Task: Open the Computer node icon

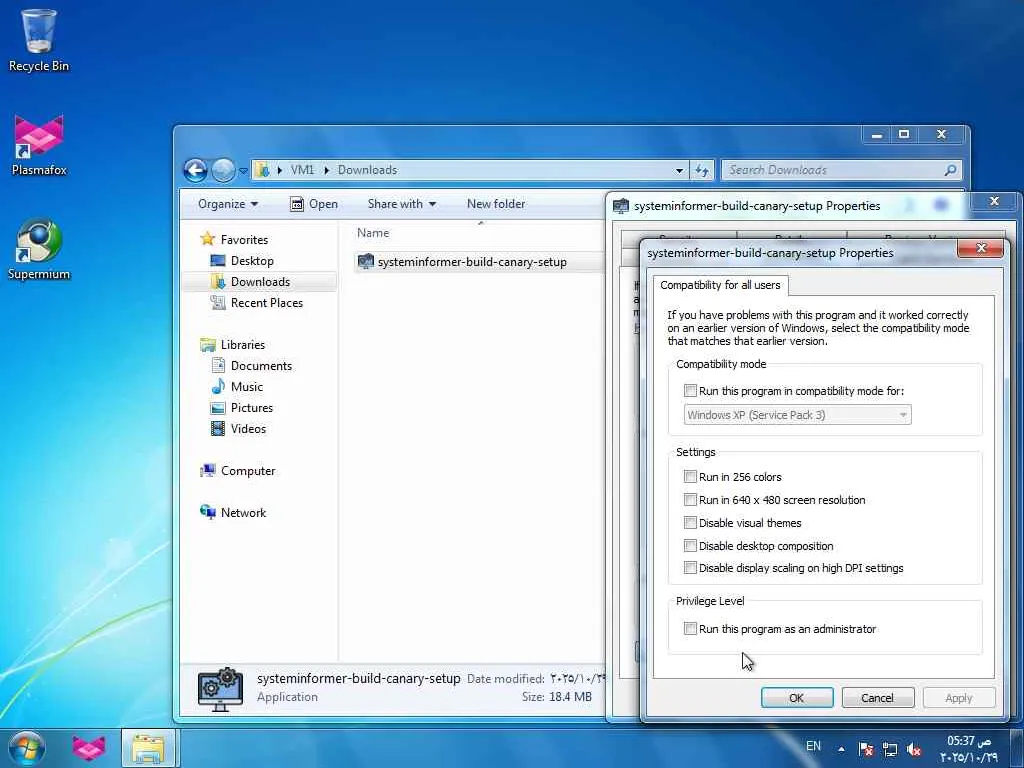Action: pos(208,470)
